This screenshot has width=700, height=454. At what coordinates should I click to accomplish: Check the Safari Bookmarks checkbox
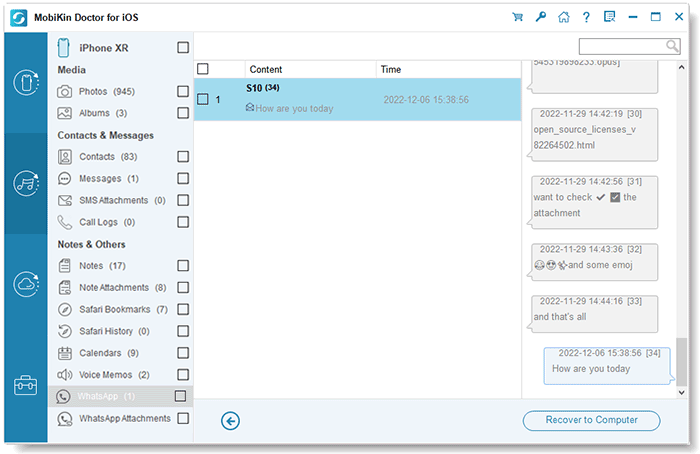183,309
